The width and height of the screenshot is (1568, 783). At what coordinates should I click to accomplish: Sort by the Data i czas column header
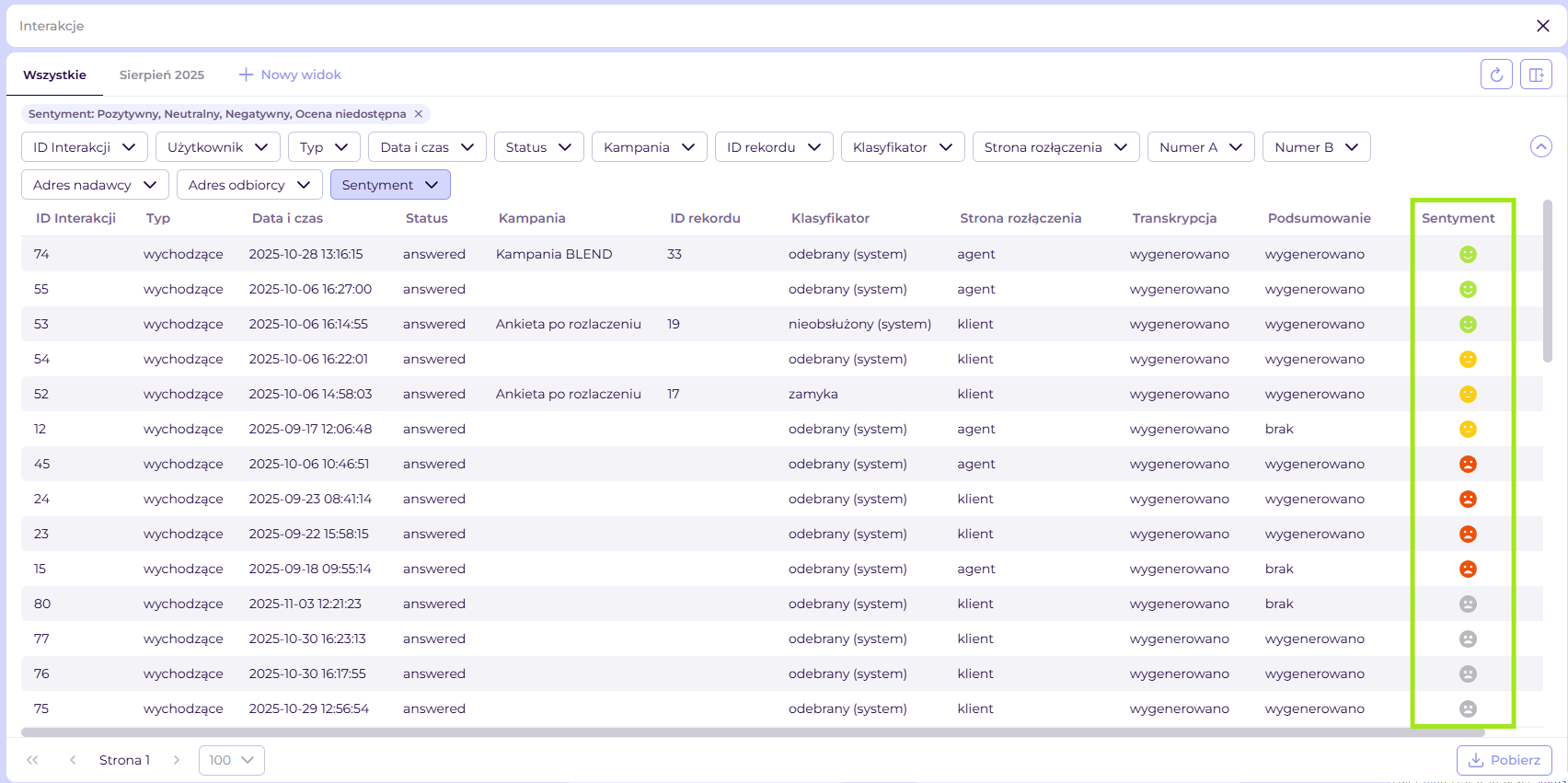[287, 218]
